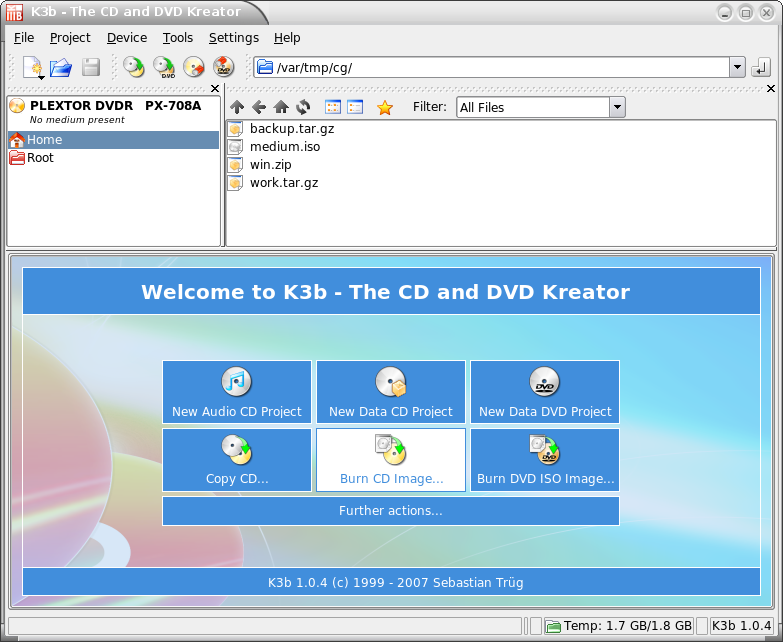Click the win.zip archive file icon
The width and height of the screenshot is (783, 642).
[x=235, y=165]
